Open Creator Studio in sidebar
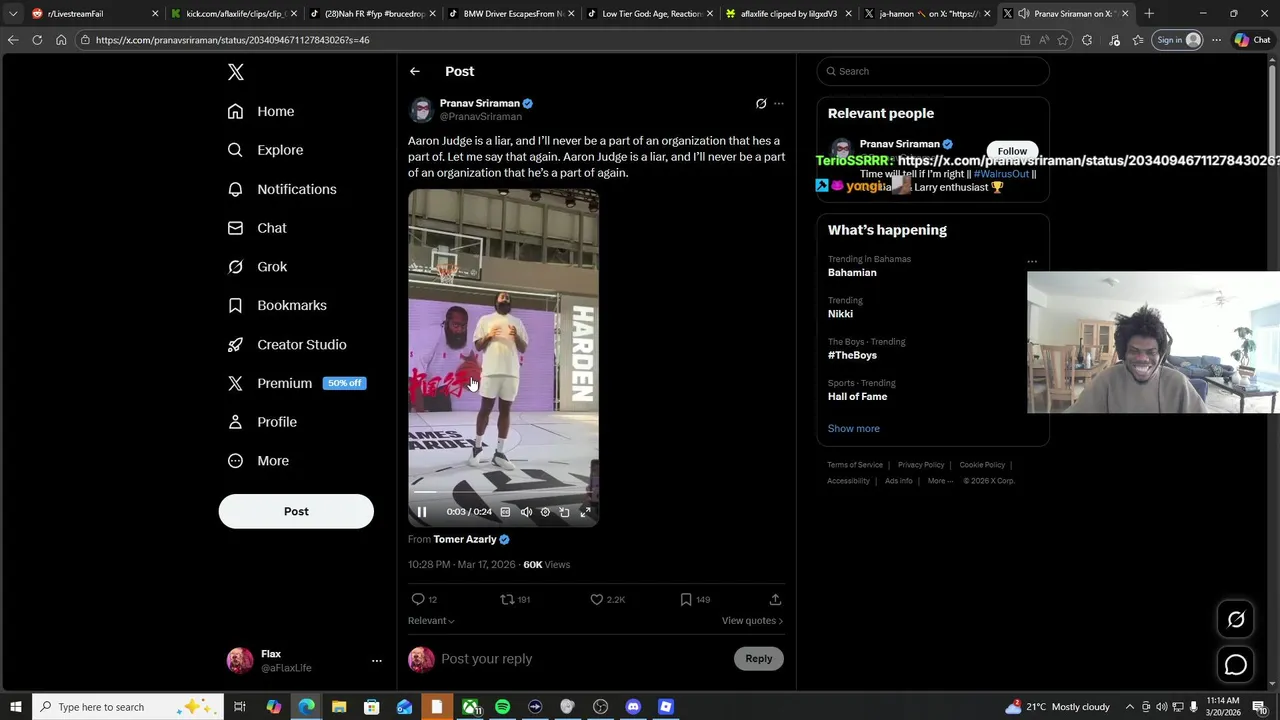This screenshot has height=720, width=1280. 287,344
